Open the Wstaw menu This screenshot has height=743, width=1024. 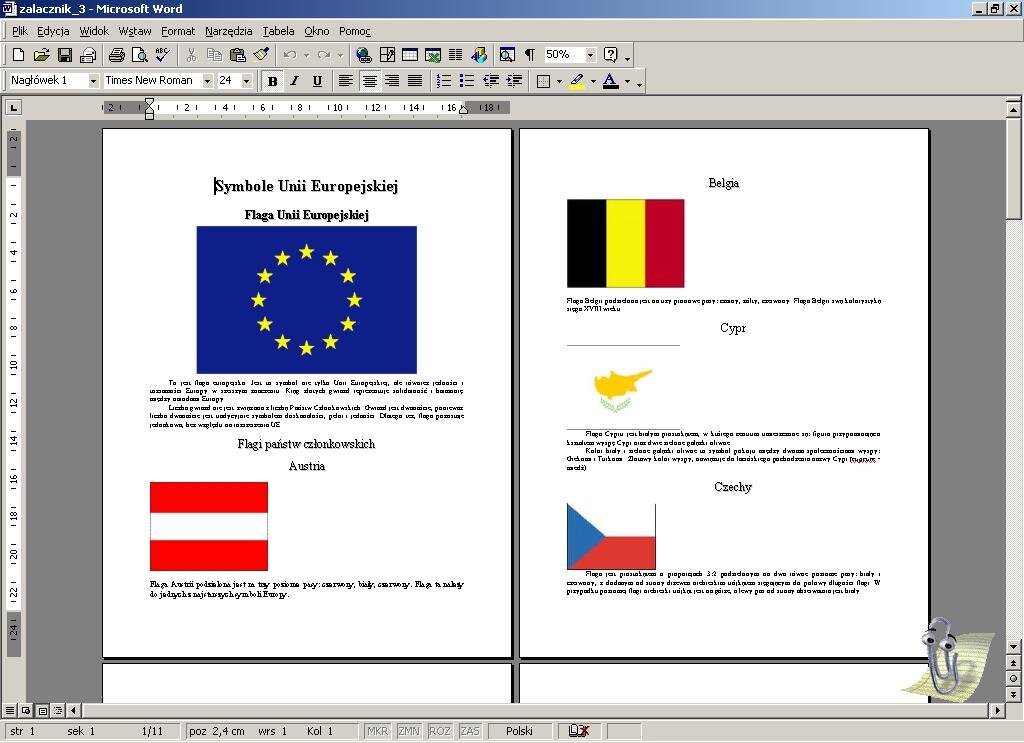point(135,31)
